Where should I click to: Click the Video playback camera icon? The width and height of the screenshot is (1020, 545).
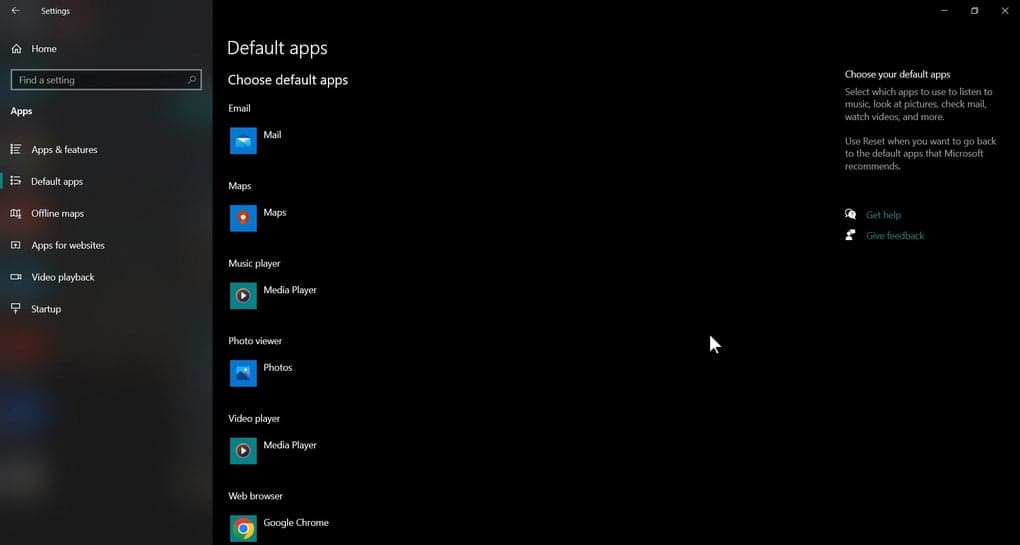click(x=16, y=277)
